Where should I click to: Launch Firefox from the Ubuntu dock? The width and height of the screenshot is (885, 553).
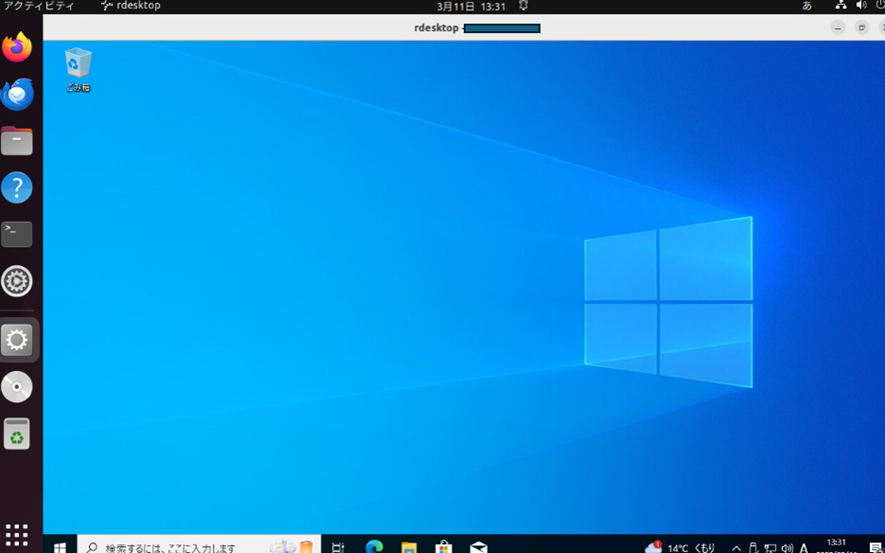(x=17, y=47)
